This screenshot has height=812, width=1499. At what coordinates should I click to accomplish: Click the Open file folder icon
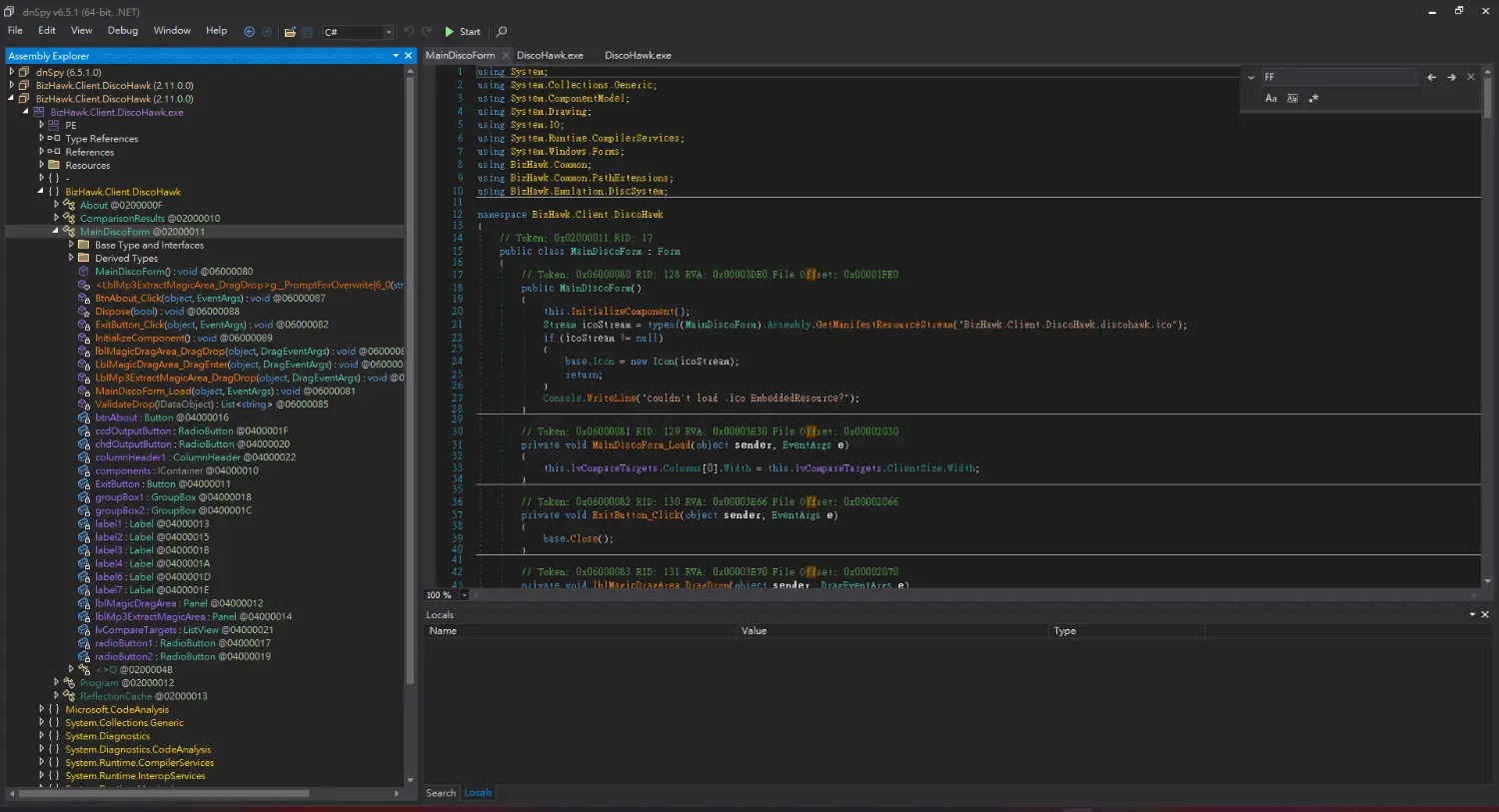[x=290, y=32]
